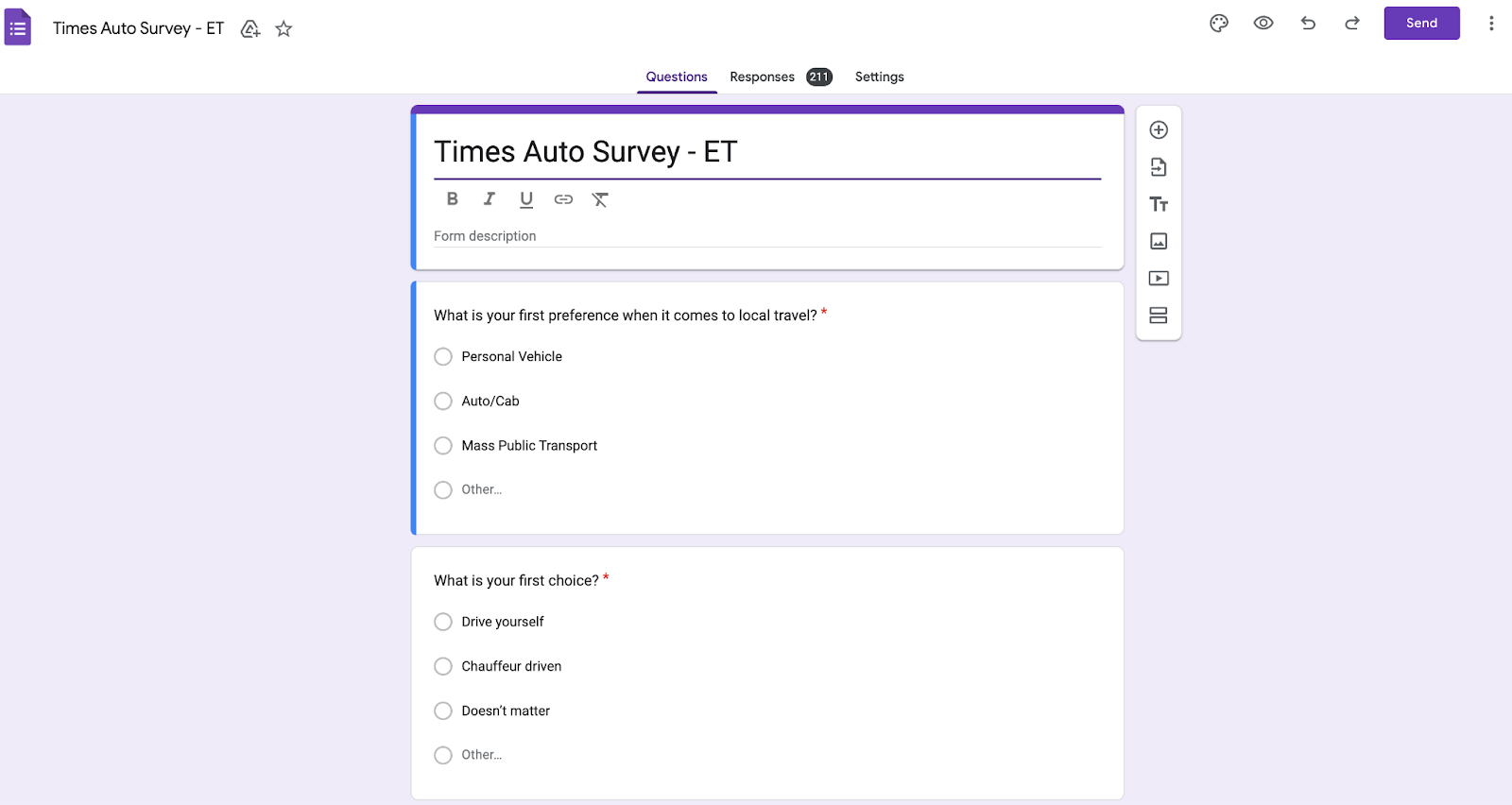1512x805 pixels.
Task: Add title and description from side toolbar
Action: 1159,204
